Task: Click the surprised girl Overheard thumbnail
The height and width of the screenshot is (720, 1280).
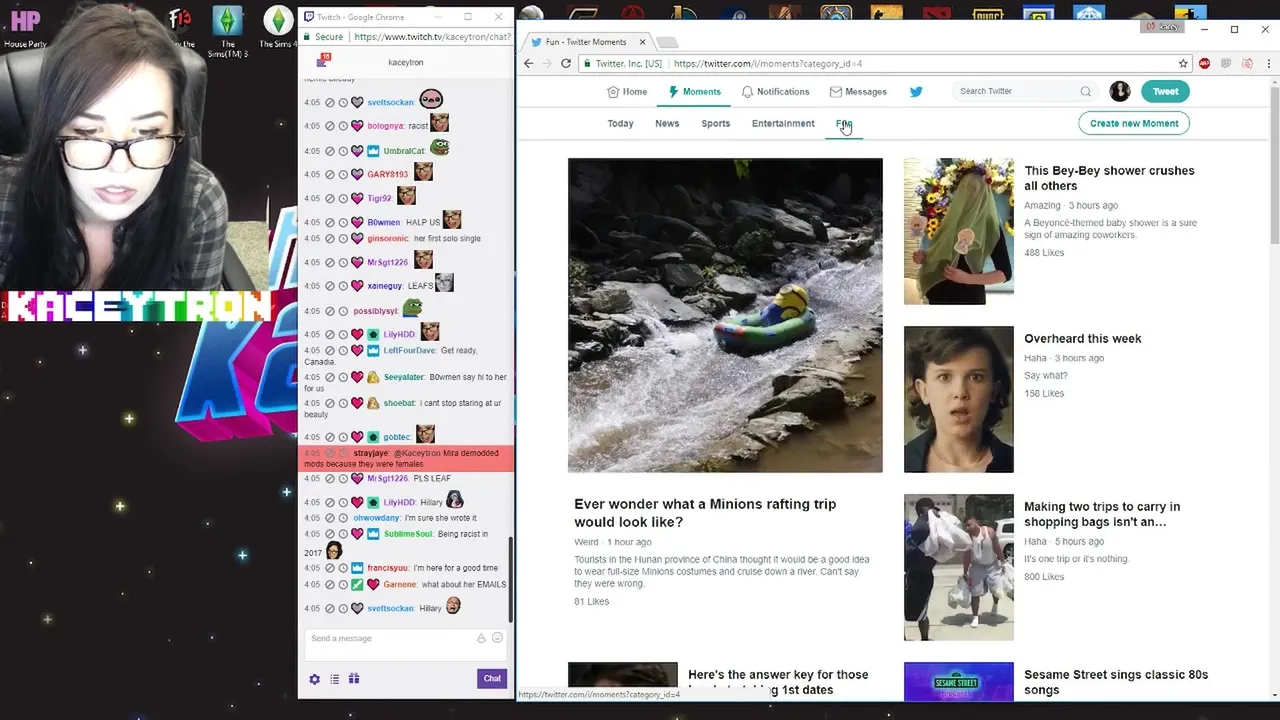Action: [958, 399]
